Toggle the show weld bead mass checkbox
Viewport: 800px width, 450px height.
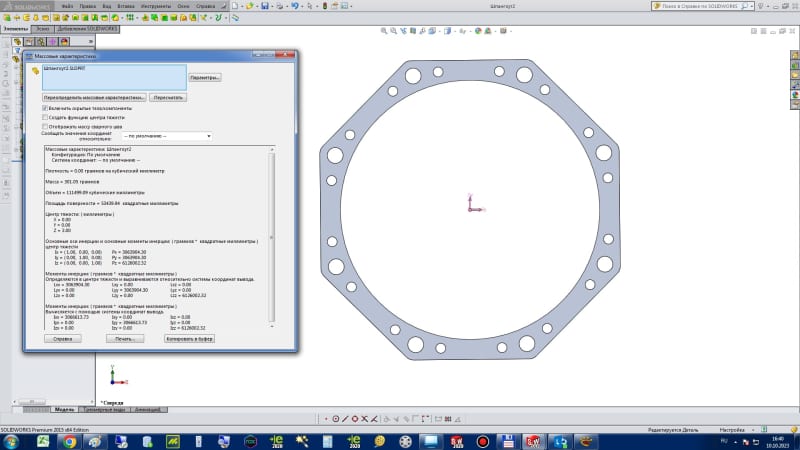click(45, 127)
